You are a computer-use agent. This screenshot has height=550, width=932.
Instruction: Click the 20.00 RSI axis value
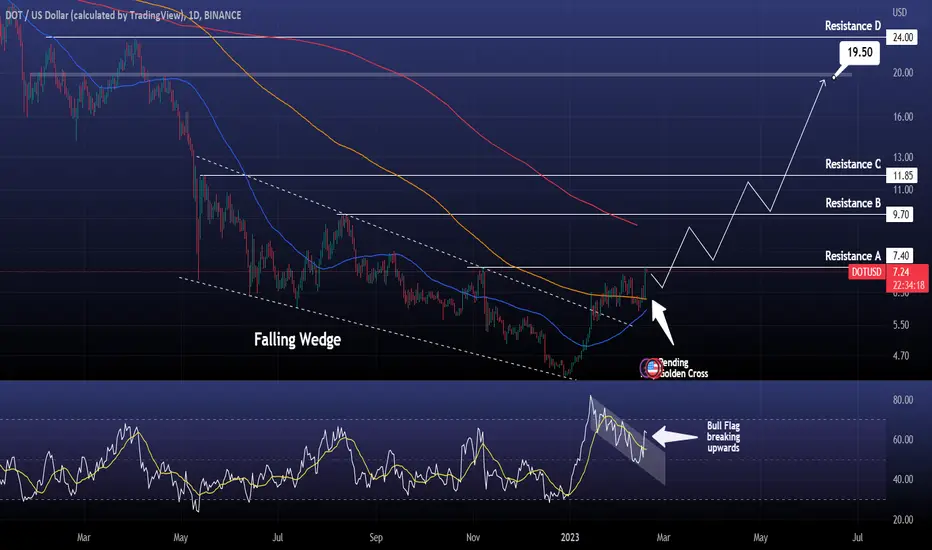pos(902,520)
